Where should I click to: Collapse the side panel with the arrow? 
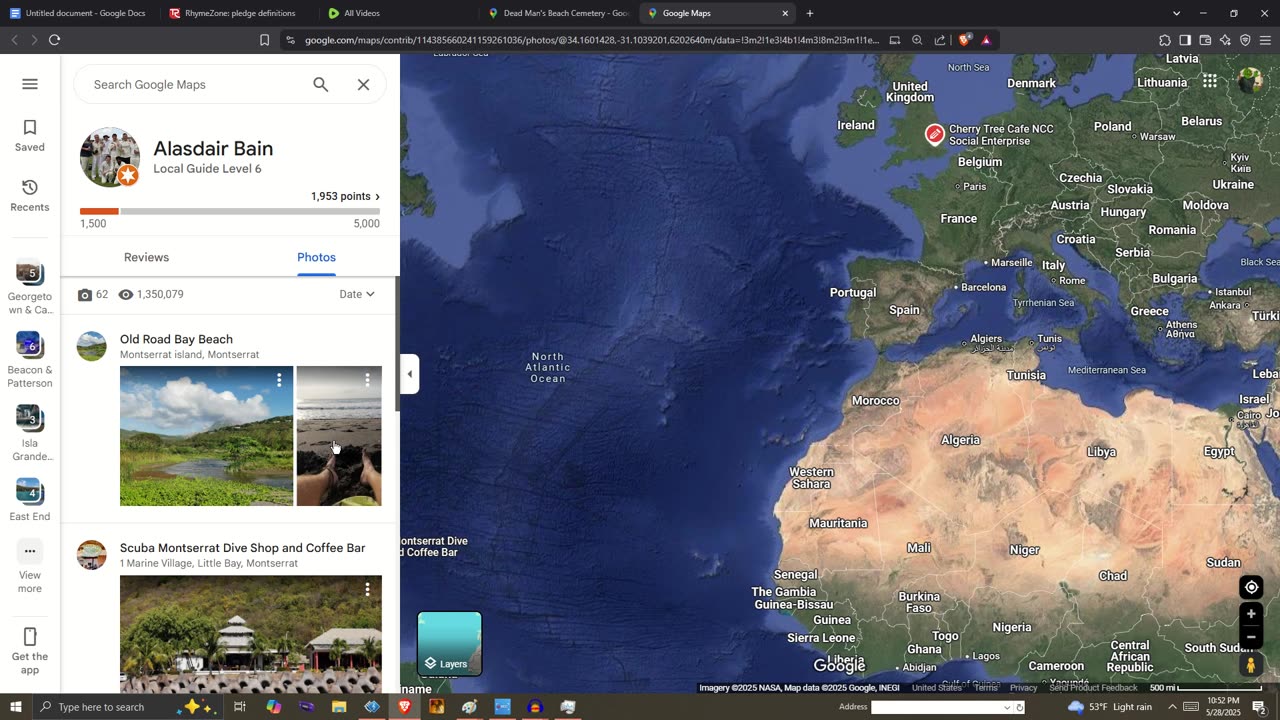[x=409, y=374]
